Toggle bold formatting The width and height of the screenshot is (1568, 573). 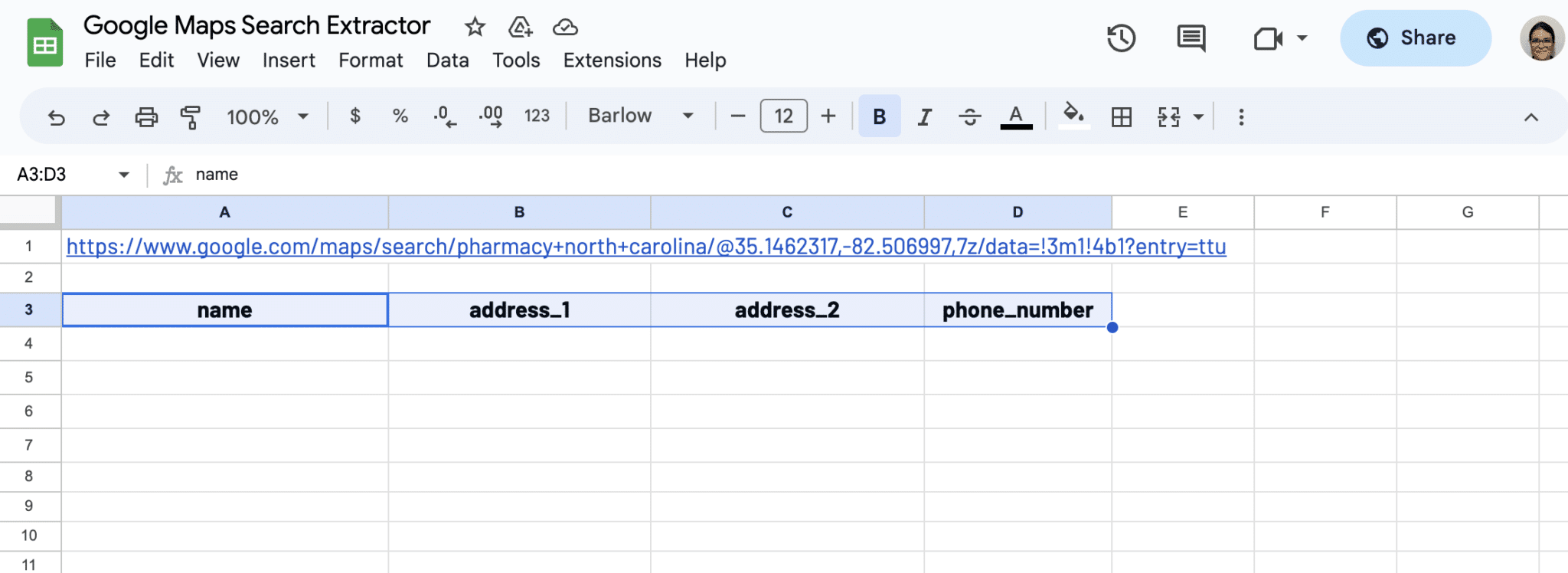880,116
